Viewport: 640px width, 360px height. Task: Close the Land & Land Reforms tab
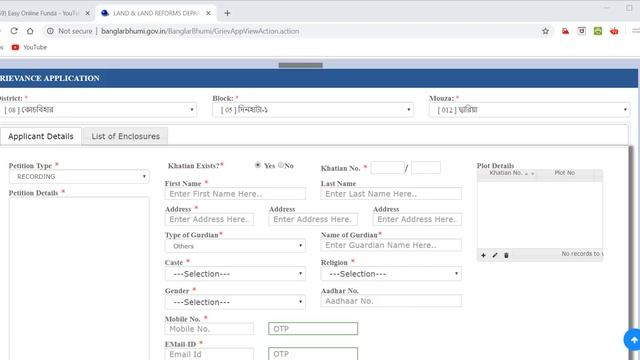pos(208,13)
